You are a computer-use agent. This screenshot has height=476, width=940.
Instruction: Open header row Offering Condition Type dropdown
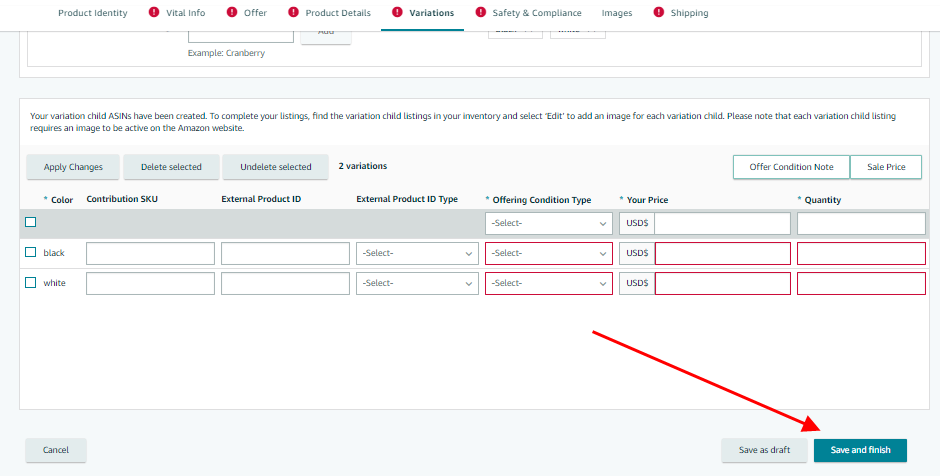click(549, 223)
